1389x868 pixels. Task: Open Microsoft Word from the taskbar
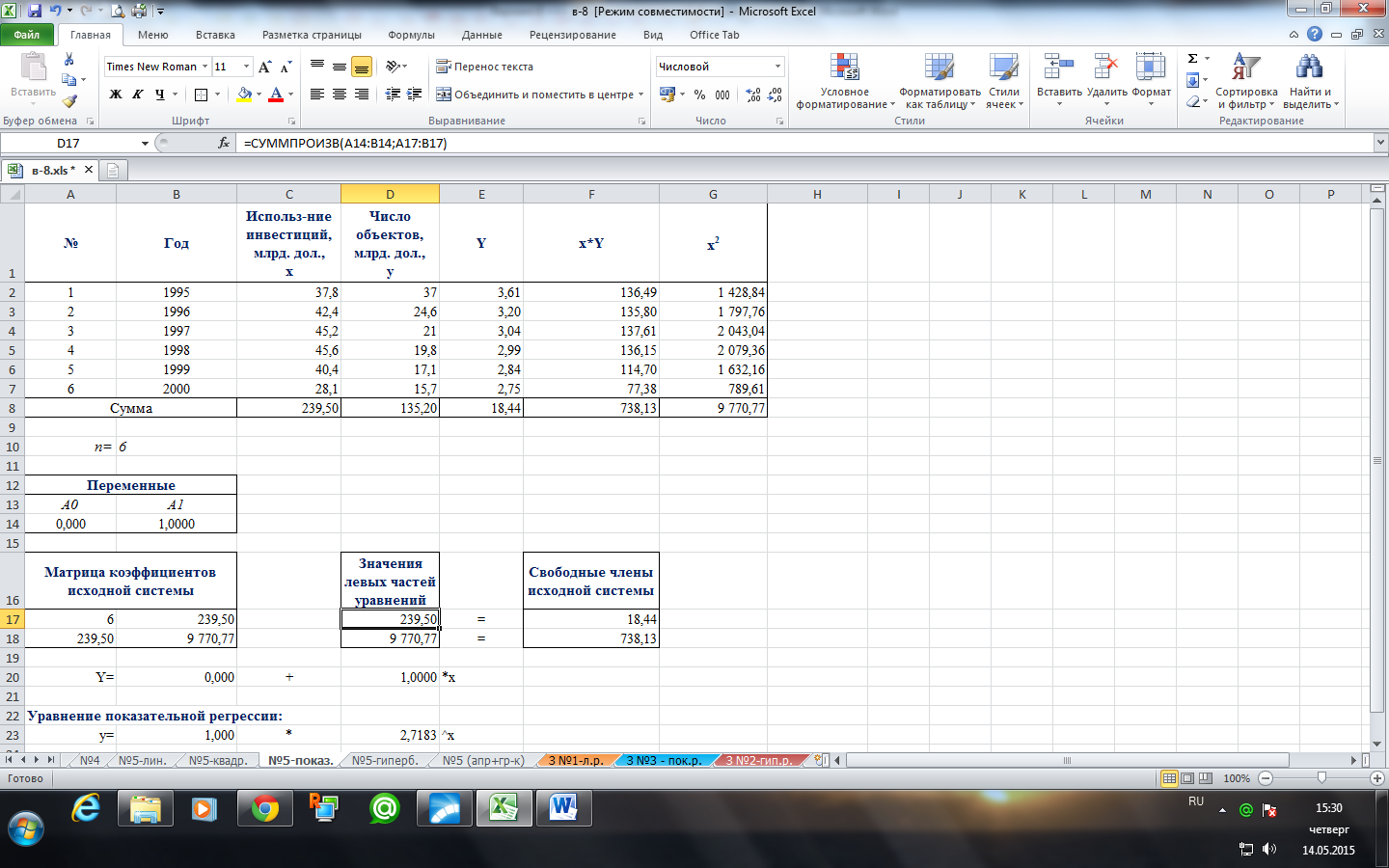564,809
